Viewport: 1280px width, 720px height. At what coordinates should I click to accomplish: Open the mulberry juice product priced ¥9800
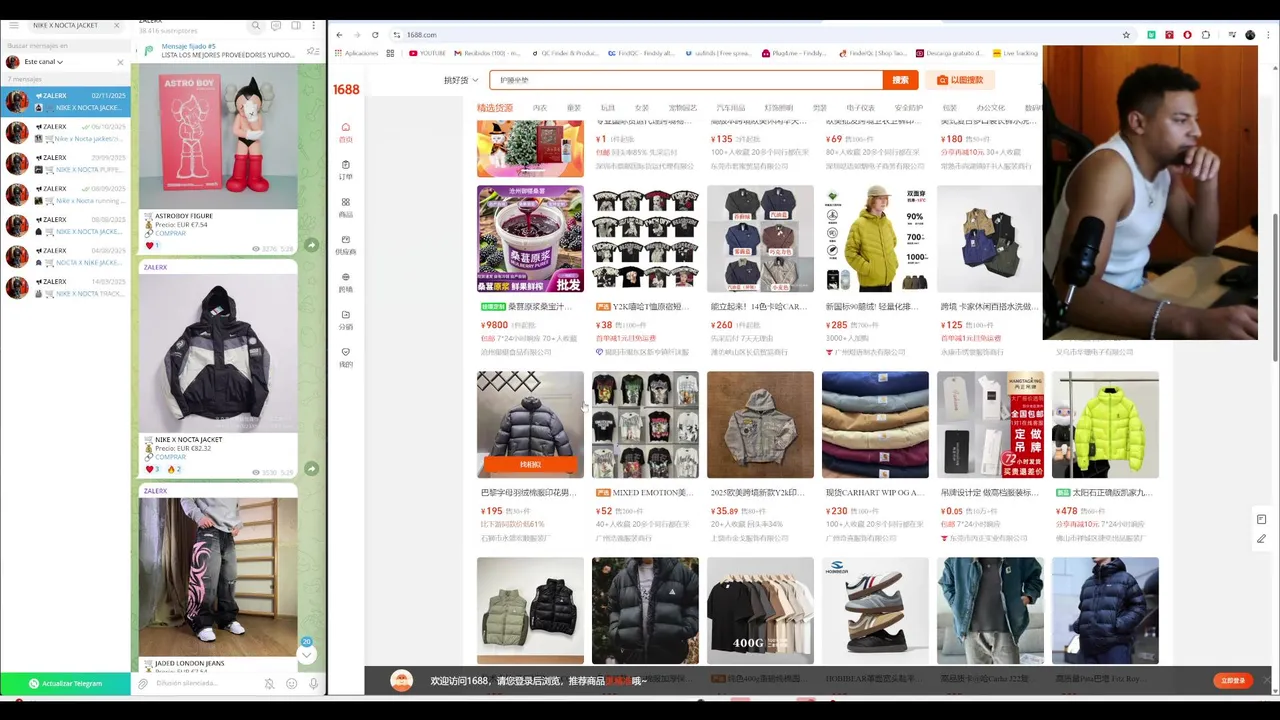(x=530, y=238)
